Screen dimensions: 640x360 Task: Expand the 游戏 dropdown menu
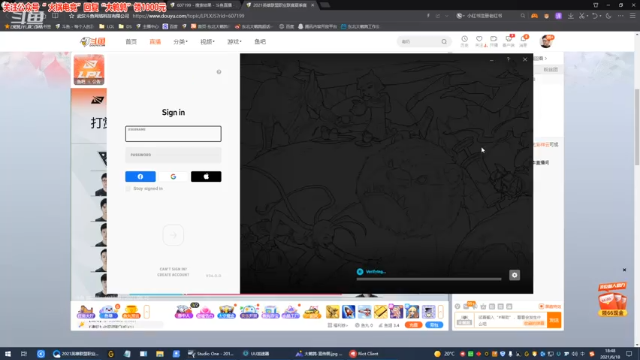coord(234,42)
